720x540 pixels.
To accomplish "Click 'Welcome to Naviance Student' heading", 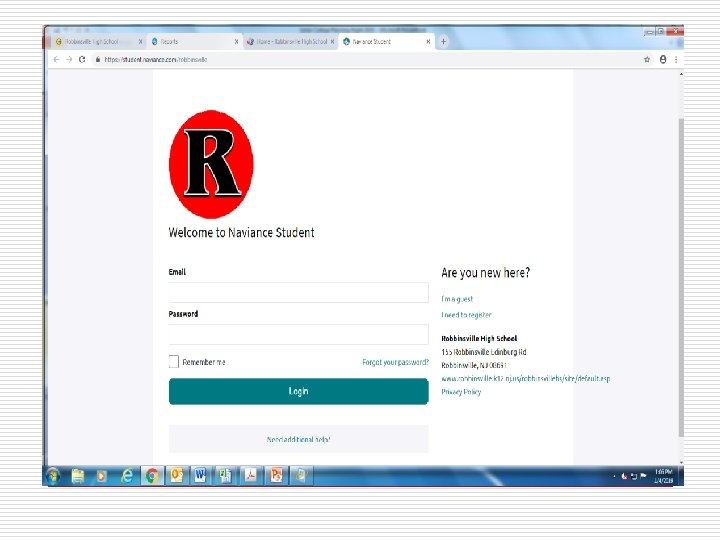I will 242,232.
